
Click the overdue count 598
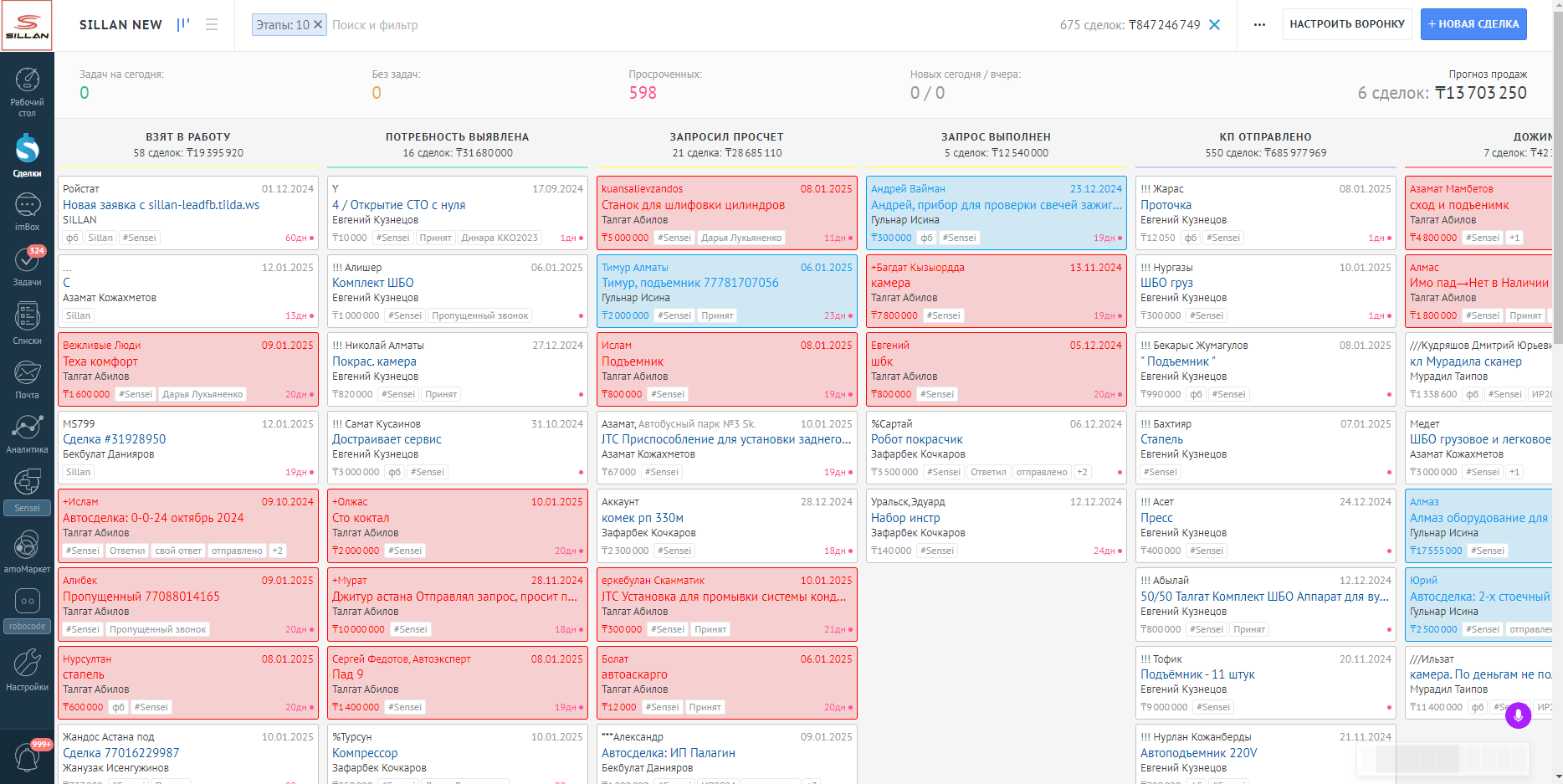tap(643, 93)
